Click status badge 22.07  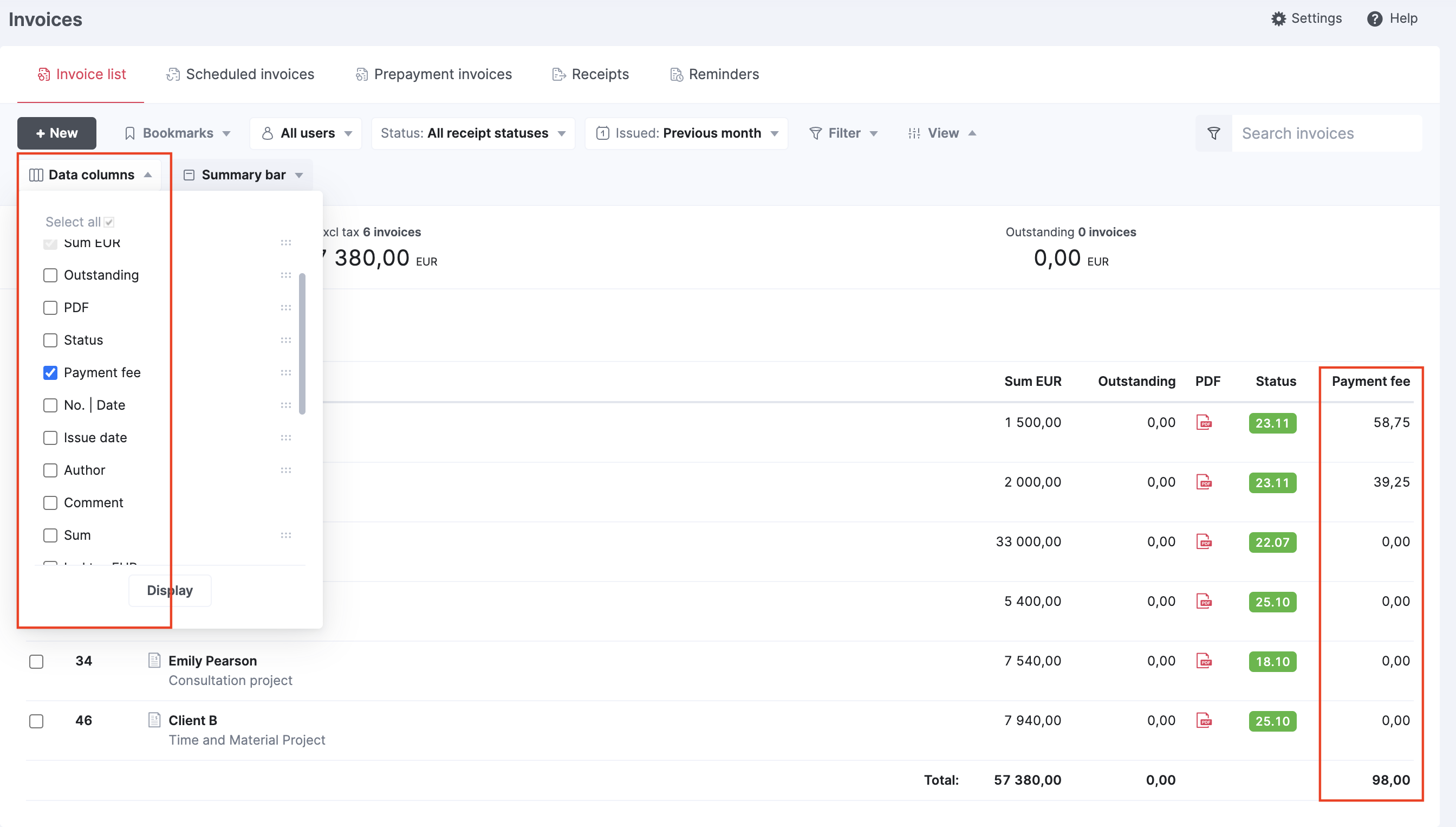coord(1272,542)
